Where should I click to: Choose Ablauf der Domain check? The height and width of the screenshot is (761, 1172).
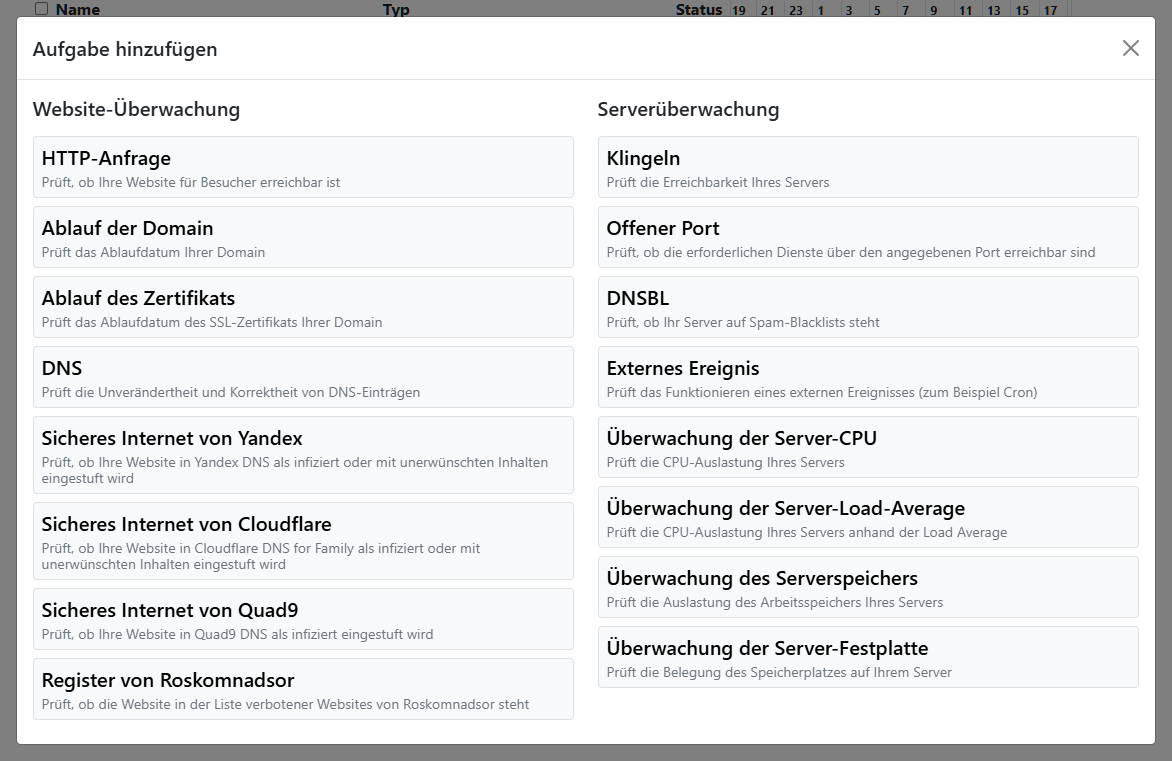click(x=303, y=237)
